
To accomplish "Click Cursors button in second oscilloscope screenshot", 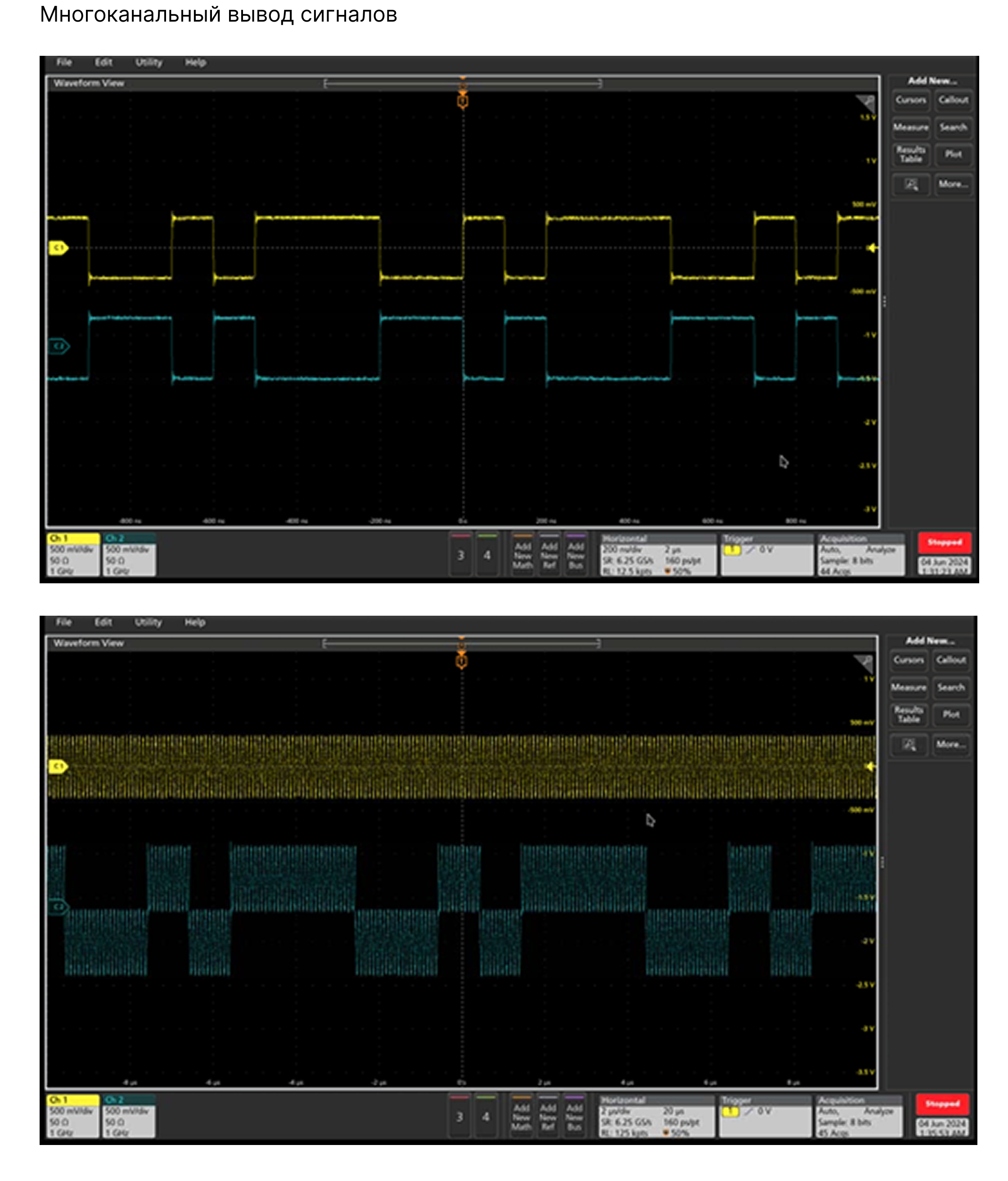I will [908, 660].
